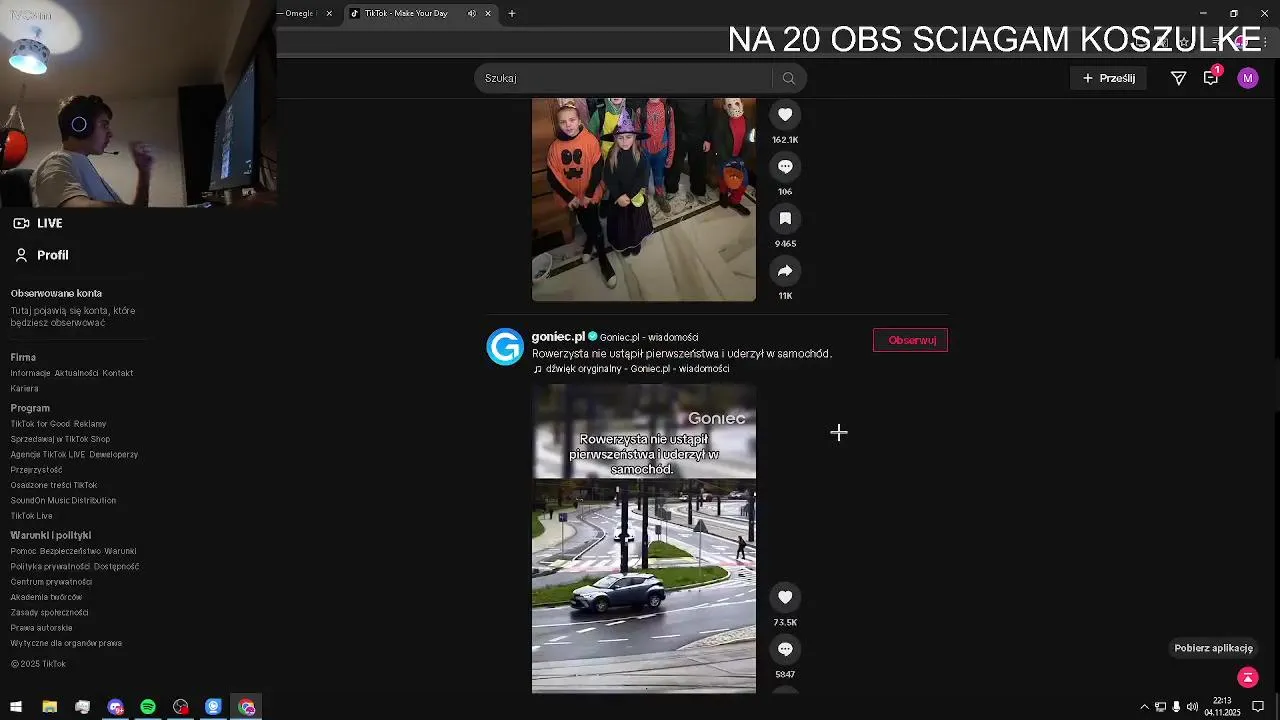This screenshot has height=720, width=1280.
Task: Open the Akademia twórców link
Action: click(x=46, y=598)
